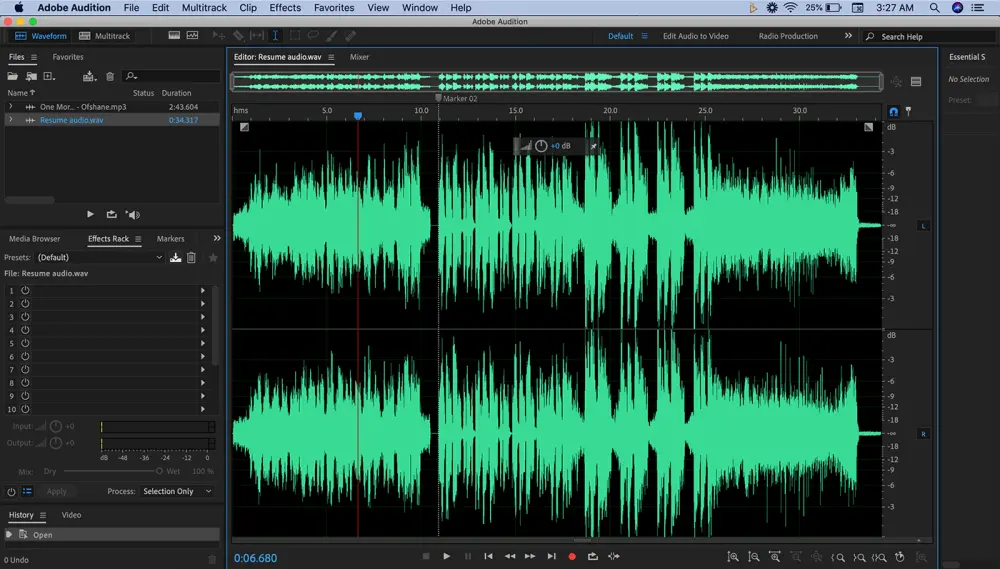
Task: Select the Marquee Selection tool
Action: click(295, 36)
